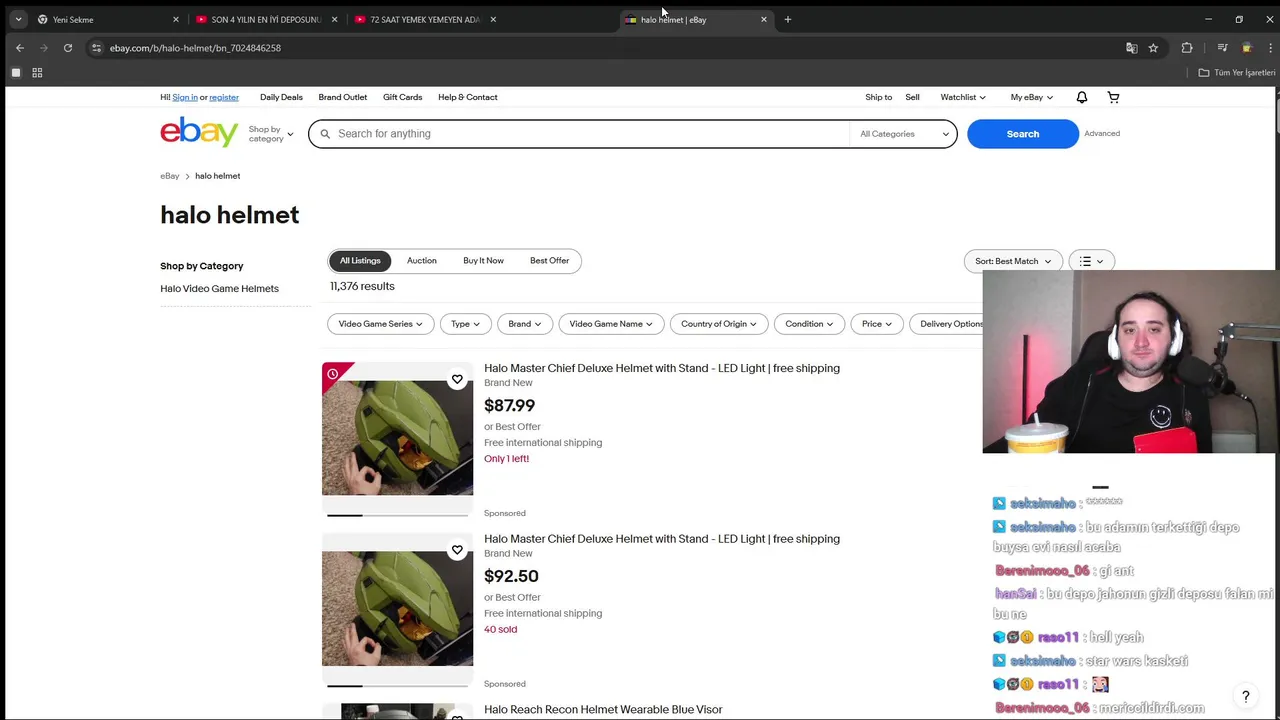Open Help & Contact
Viewport: 1280px width, 720px height.
pos(468,97)
